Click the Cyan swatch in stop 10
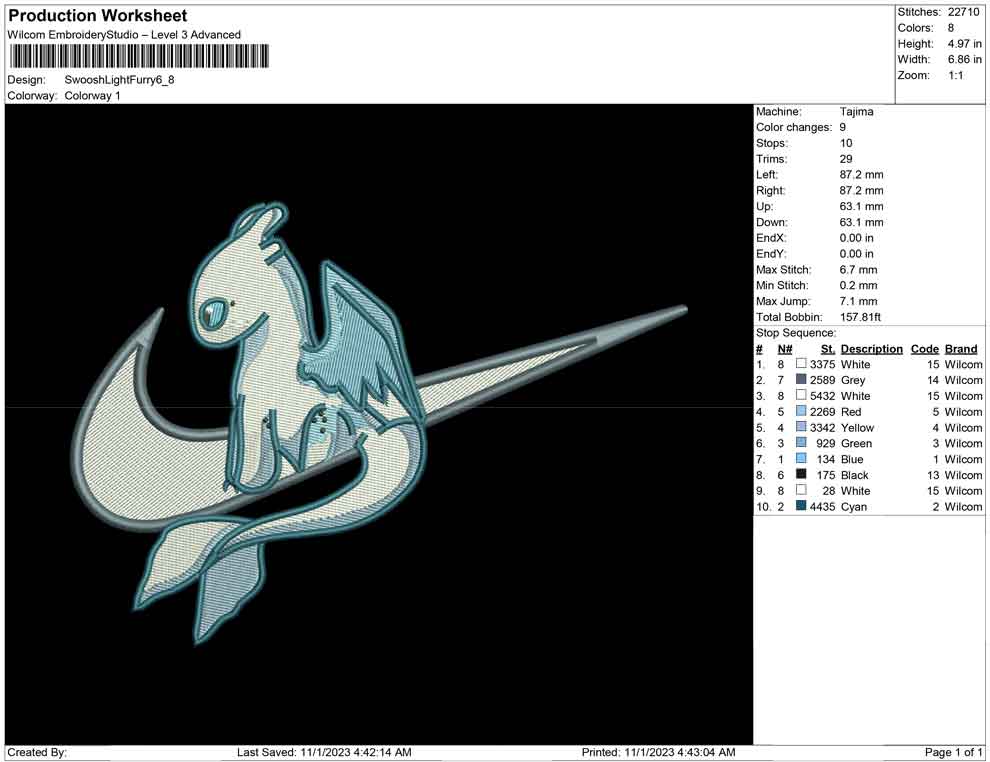This screenshot has width=990, height=762. pyautogui.click(x=801, y=507)
